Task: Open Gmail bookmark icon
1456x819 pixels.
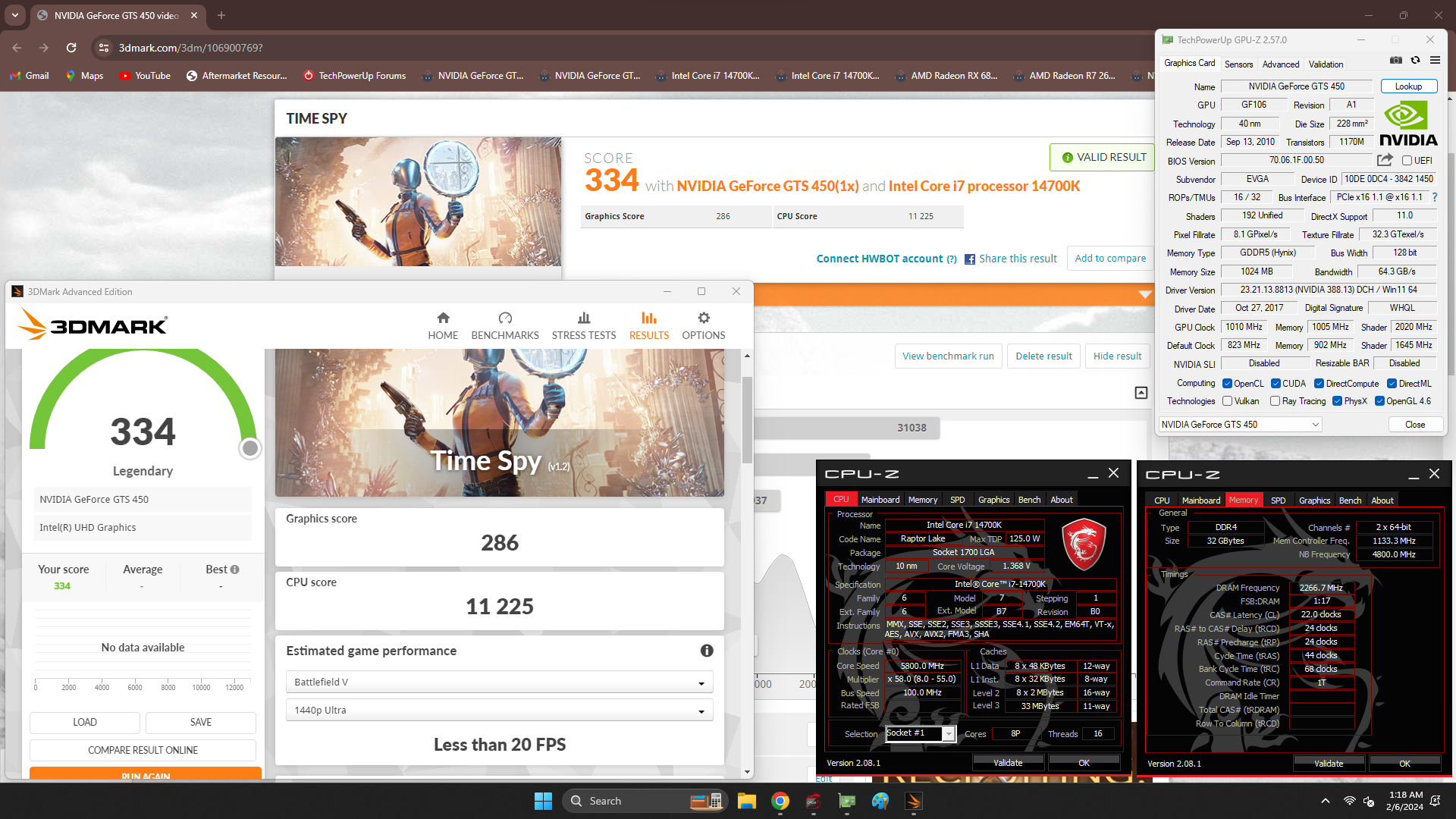Action: click(14, 76)
